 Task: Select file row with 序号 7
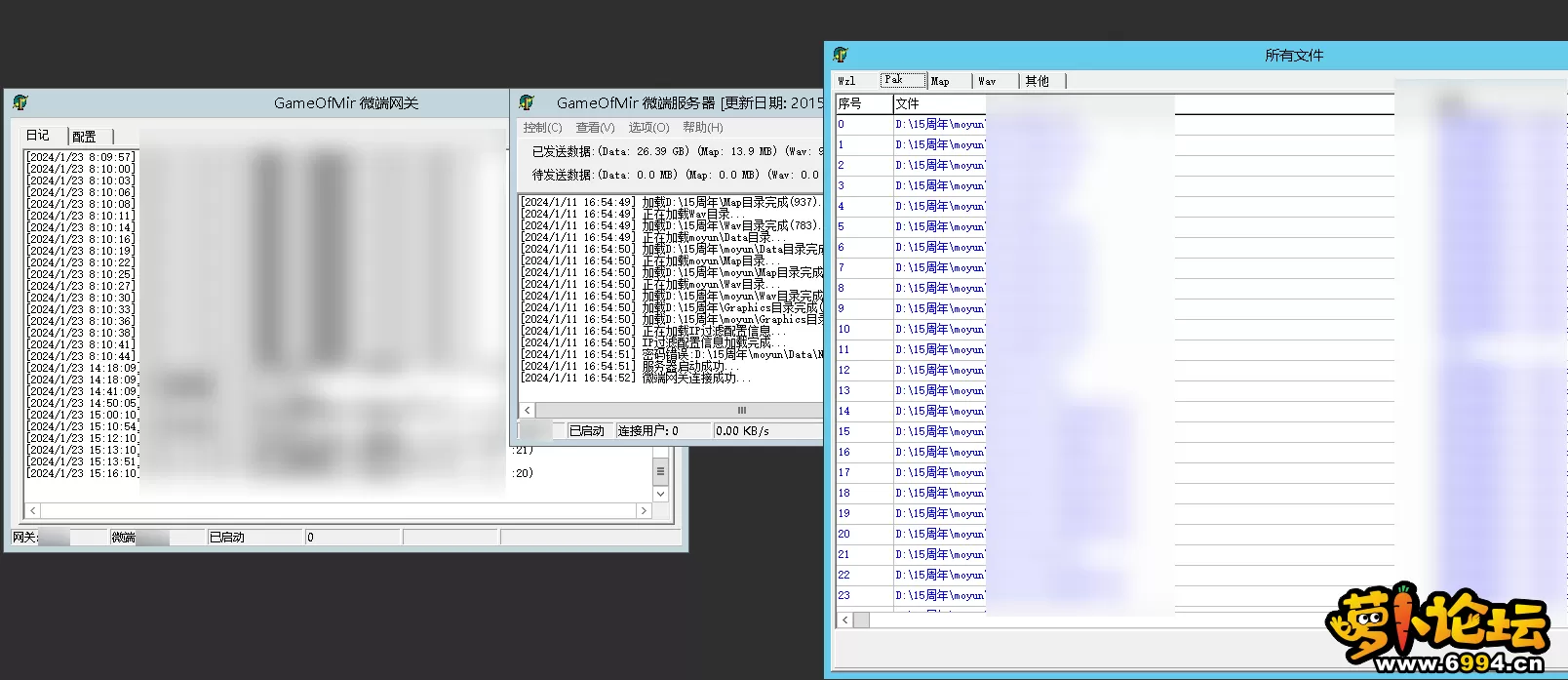(1116, 268)
